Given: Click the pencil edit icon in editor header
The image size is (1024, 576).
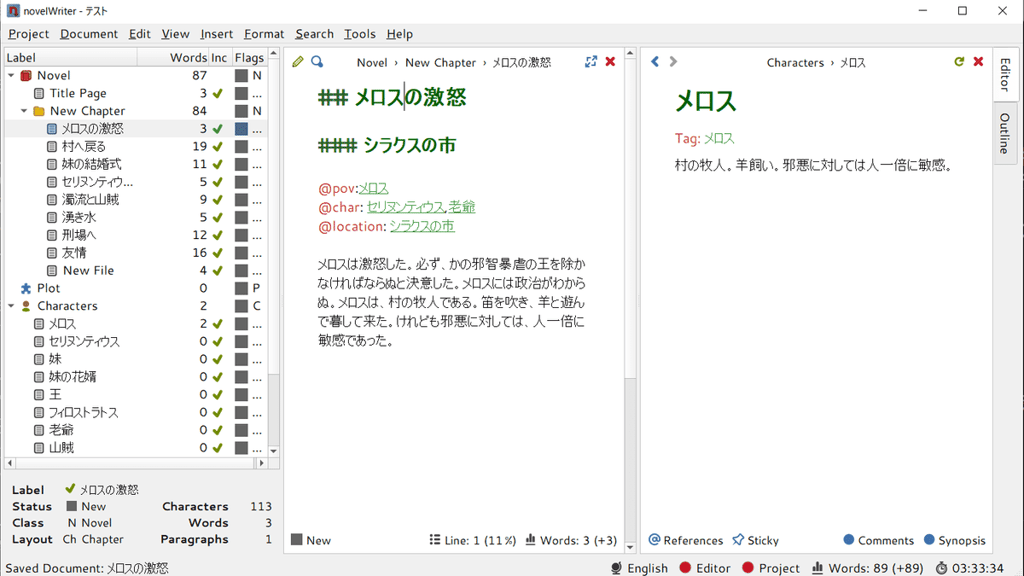Looking at the screenshot, I should pos(298,61).
